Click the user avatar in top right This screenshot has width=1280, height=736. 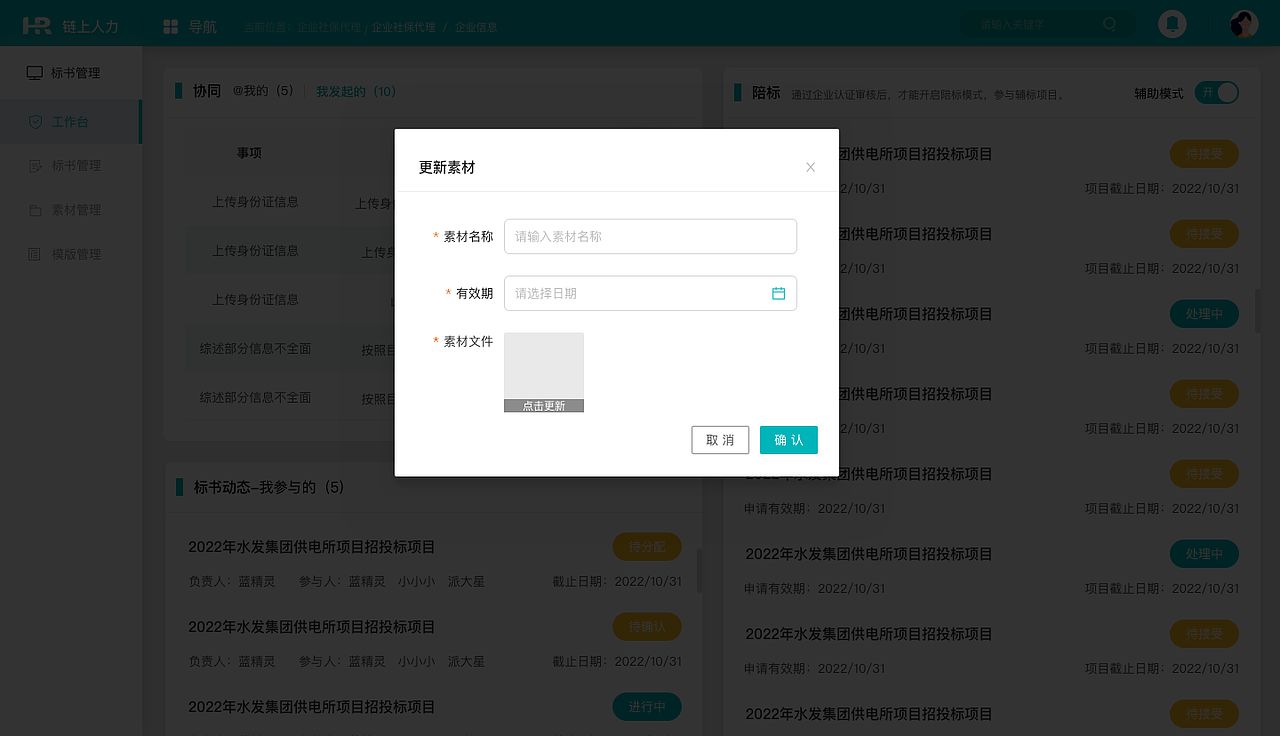(x=1242, y=23)
